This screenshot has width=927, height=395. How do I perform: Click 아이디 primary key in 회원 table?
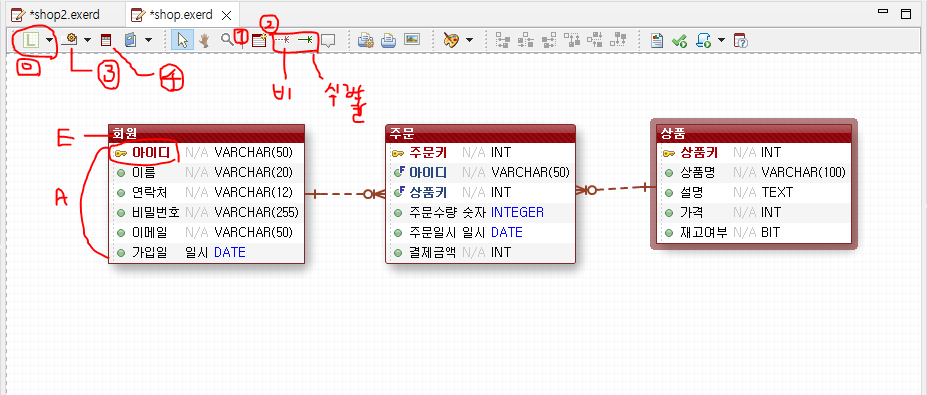(206, 153)
